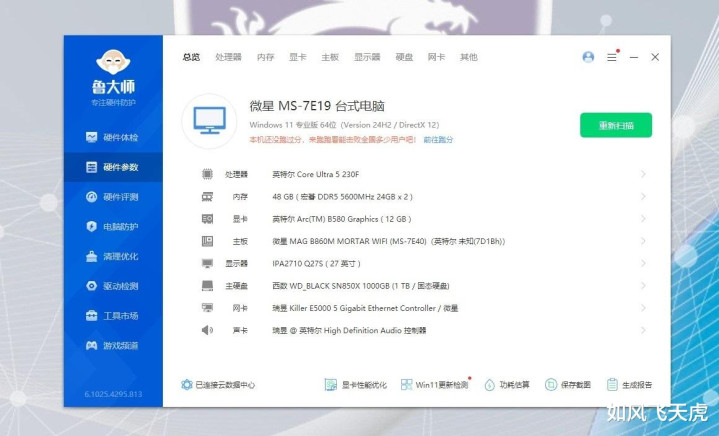Switch to the 内存 tab

(x=265, y=57)
